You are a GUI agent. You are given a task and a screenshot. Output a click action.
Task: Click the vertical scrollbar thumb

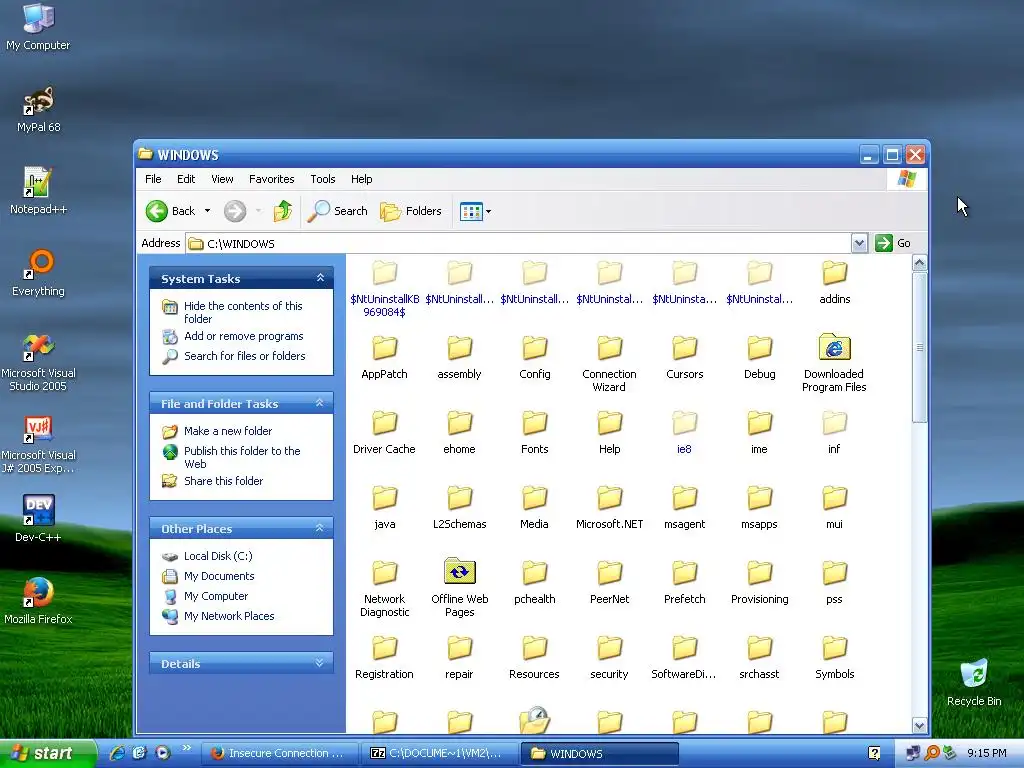(x=920, y=347)
